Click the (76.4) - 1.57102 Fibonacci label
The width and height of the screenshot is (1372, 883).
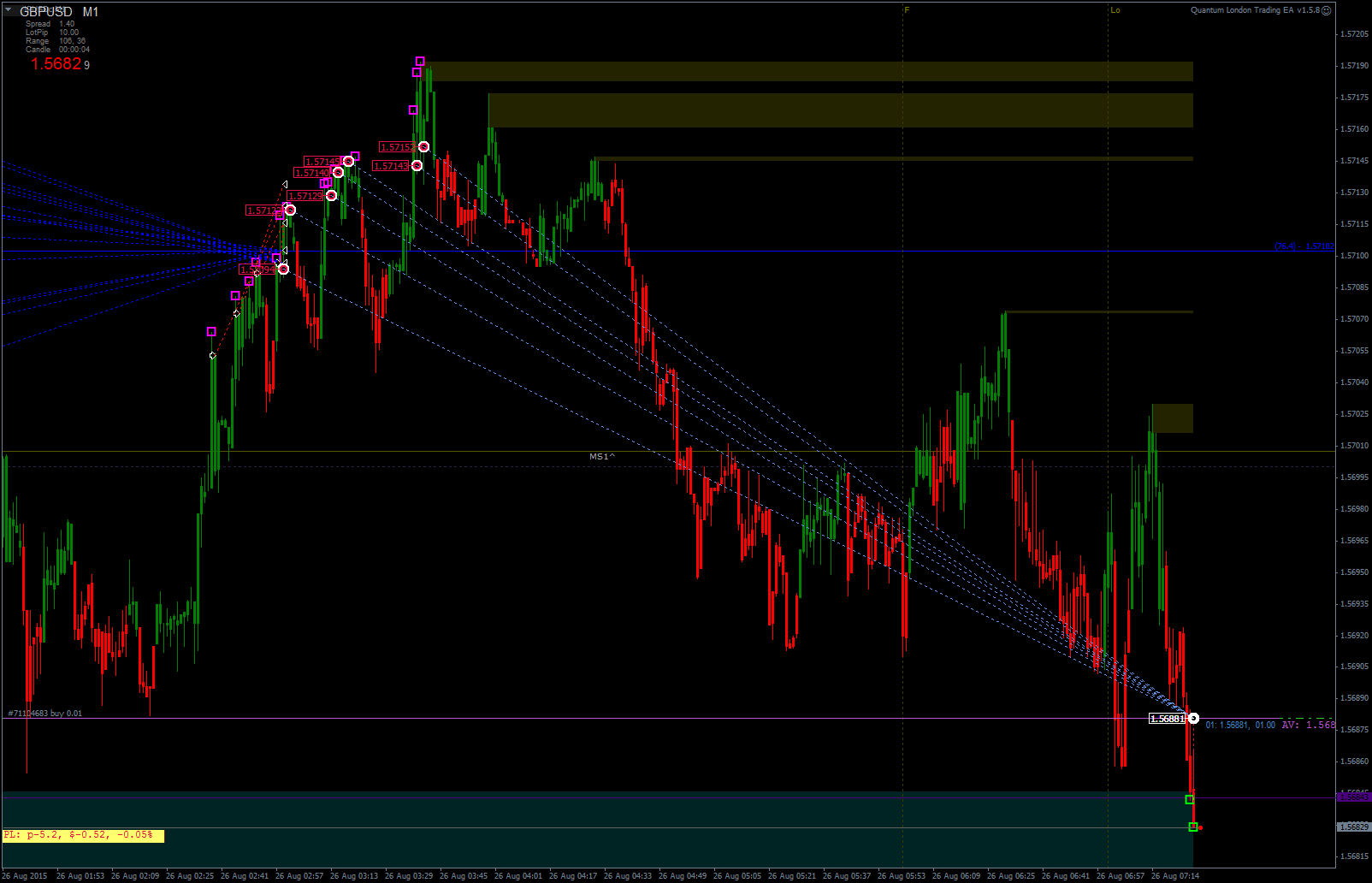(1304, 246)
